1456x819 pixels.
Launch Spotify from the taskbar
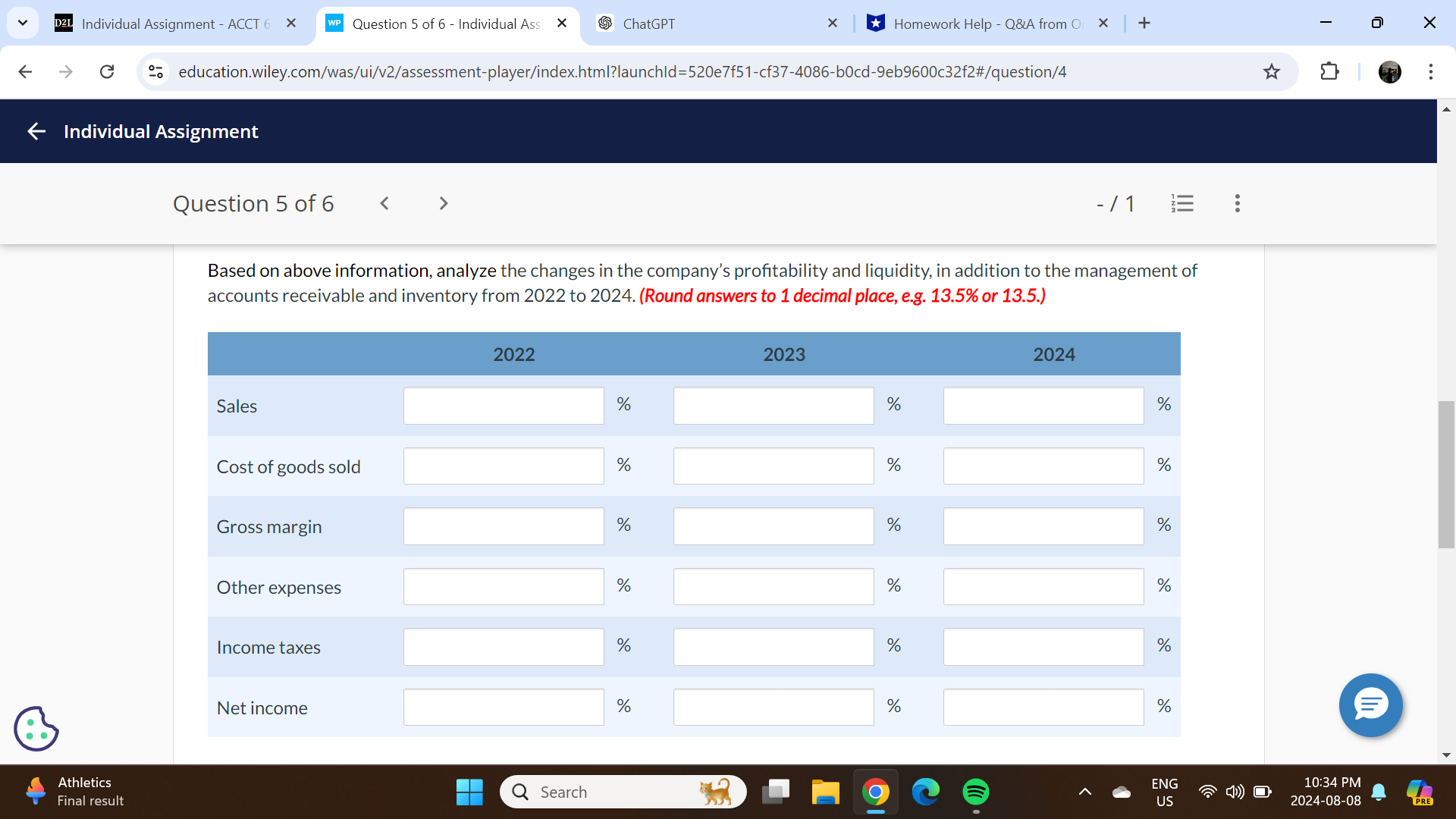click(x=977, y=792)
